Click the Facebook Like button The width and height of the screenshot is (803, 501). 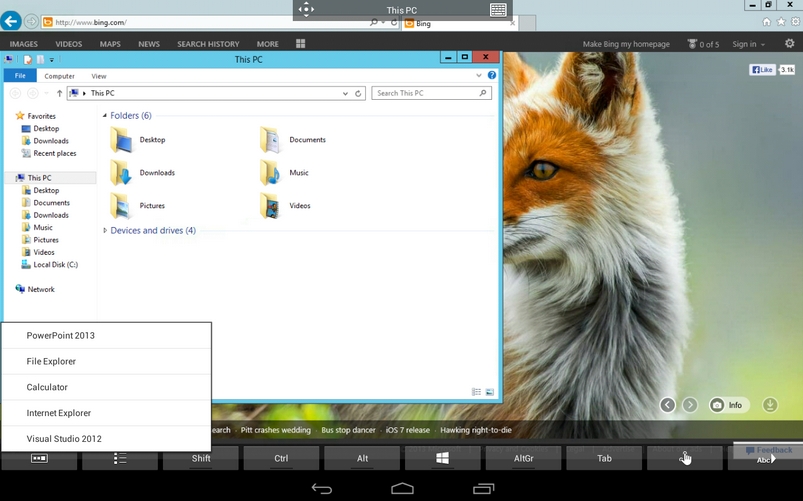click(x=763, y=70)
